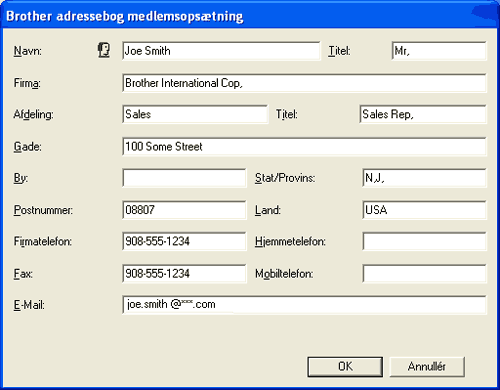
Task: Focus the empty Mobiltelefon field
Action: 424,274
